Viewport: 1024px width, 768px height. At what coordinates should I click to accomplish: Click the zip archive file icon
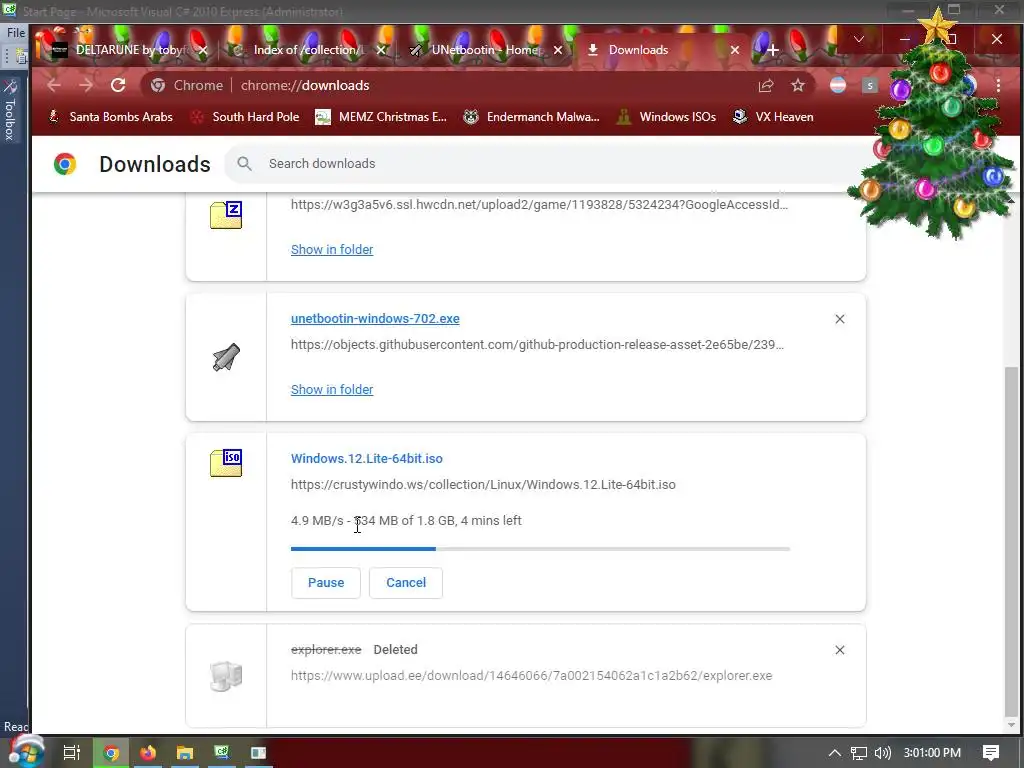click(x=226, y=215)
